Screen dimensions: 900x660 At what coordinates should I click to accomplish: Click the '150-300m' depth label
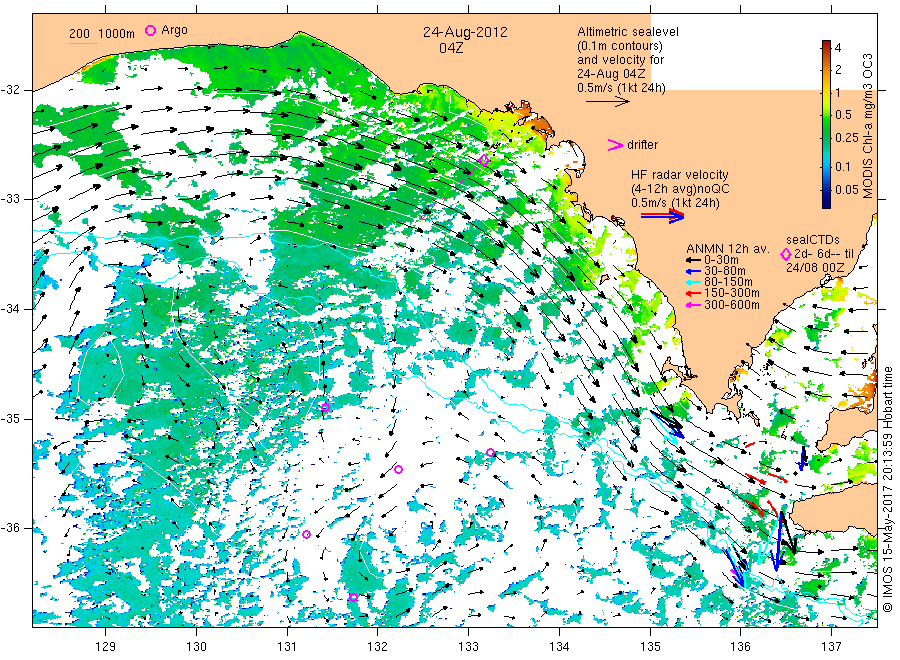tap(732, 293)
